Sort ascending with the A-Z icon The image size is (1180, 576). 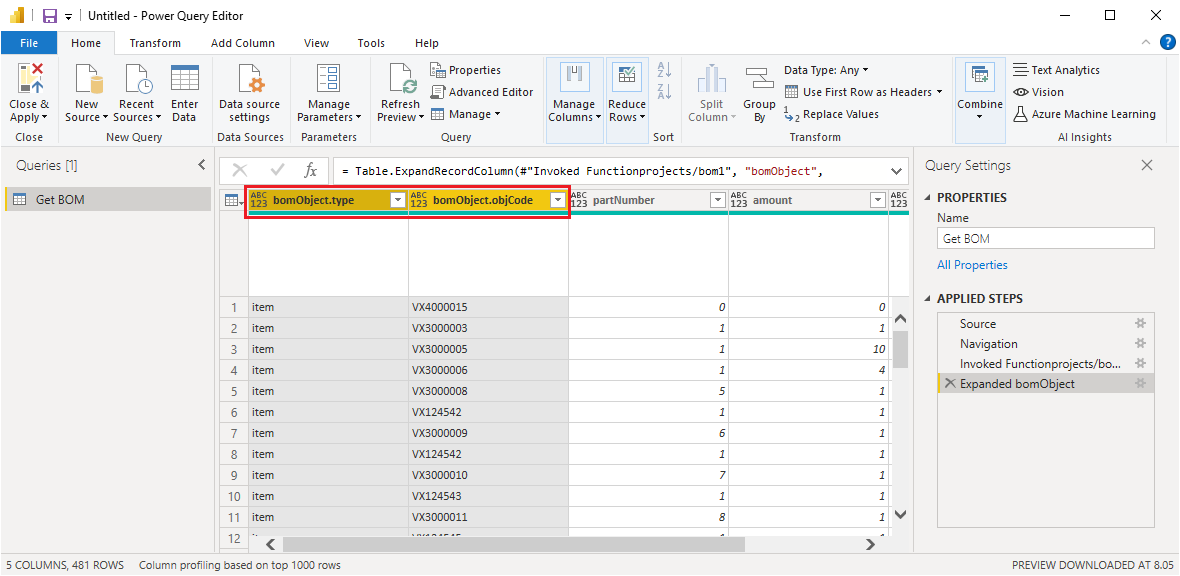click(x=664, y=70)
